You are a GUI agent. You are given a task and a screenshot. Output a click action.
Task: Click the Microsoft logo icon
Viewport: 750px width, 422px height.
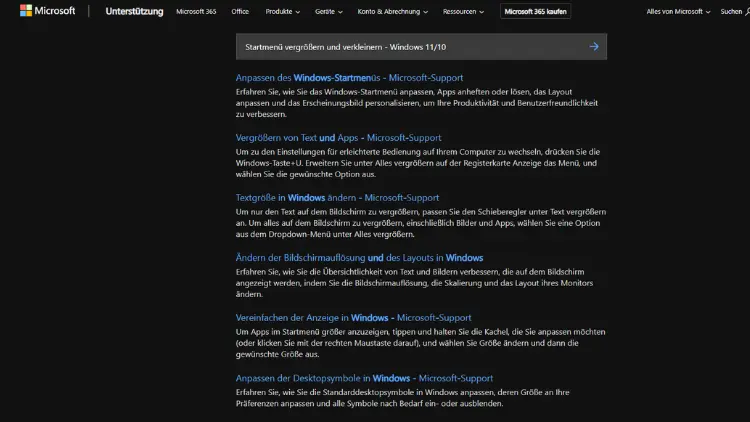[x=26, y=11]
